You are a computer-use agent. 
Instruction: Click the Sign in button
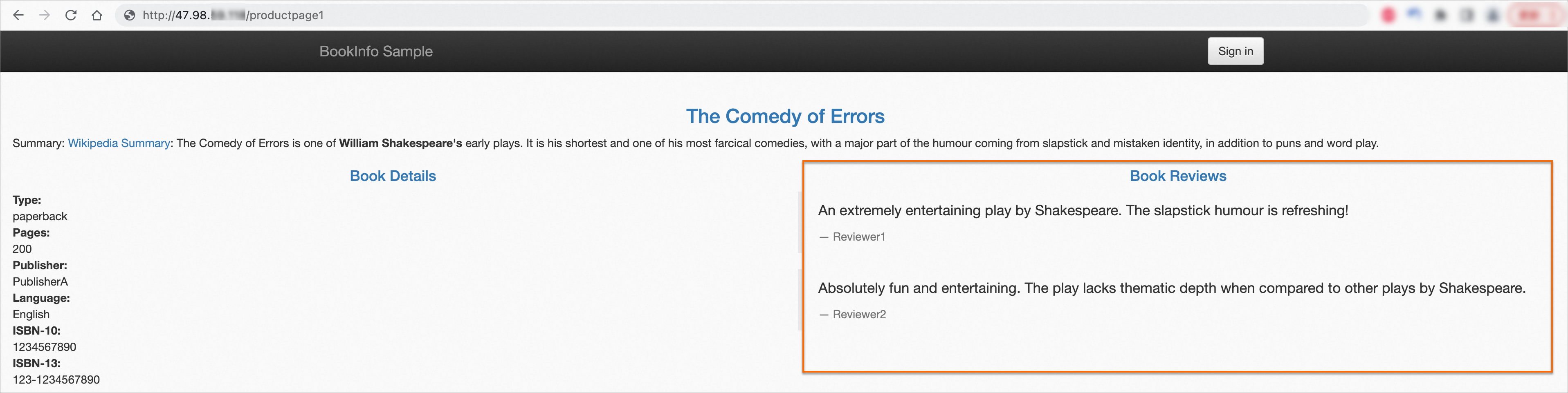tap(1235, 51)
